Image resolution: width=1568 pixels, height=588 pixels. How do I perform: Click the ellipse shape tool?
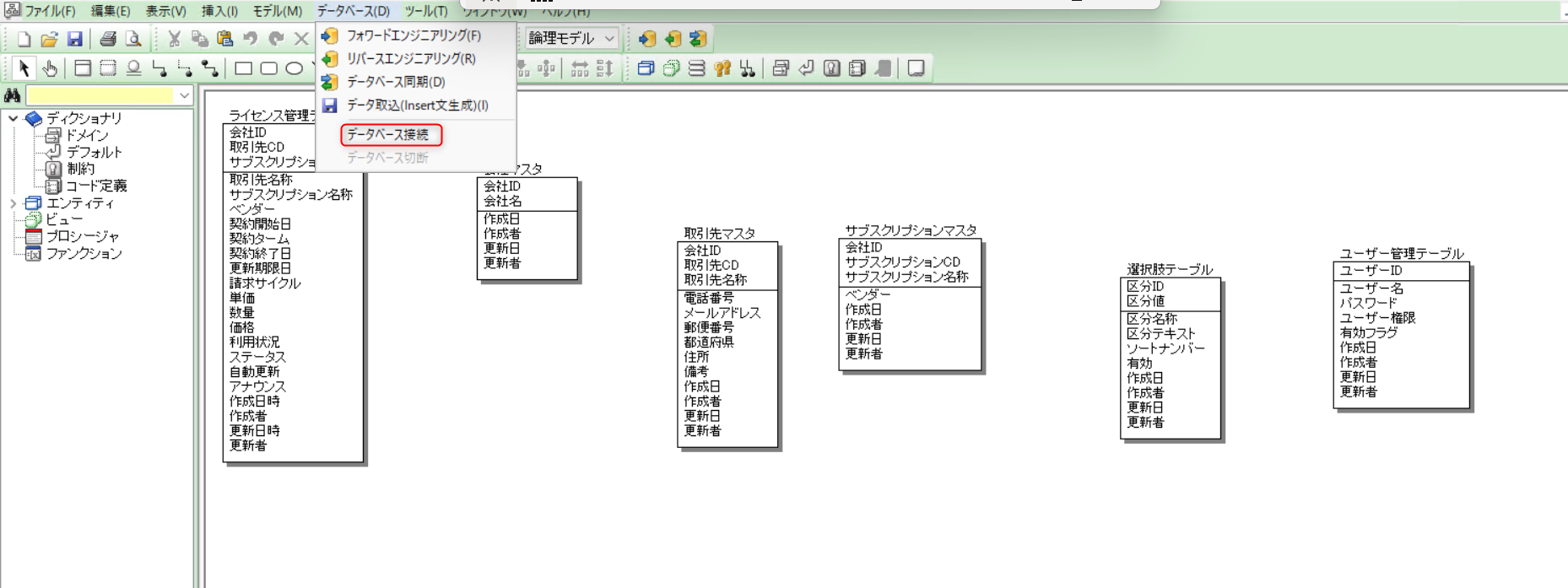pyautogui.click(x=294, y=68)
